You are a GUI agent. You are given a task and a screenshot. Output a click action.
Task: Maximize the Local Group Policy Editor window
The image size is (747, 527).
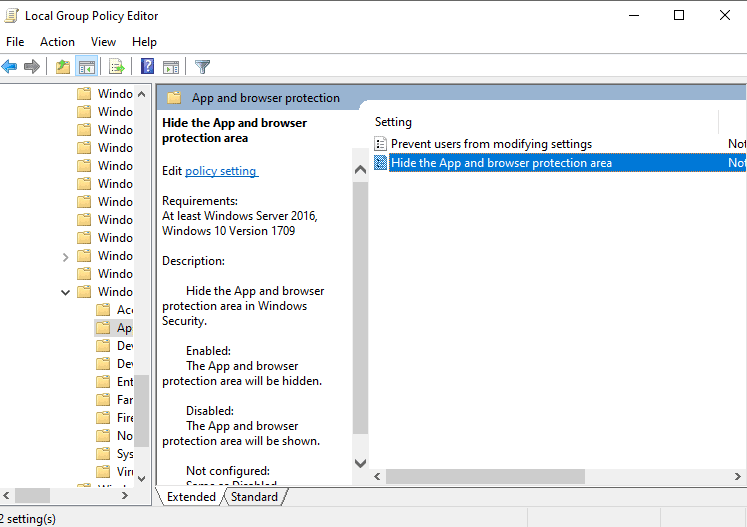(679, 15)
